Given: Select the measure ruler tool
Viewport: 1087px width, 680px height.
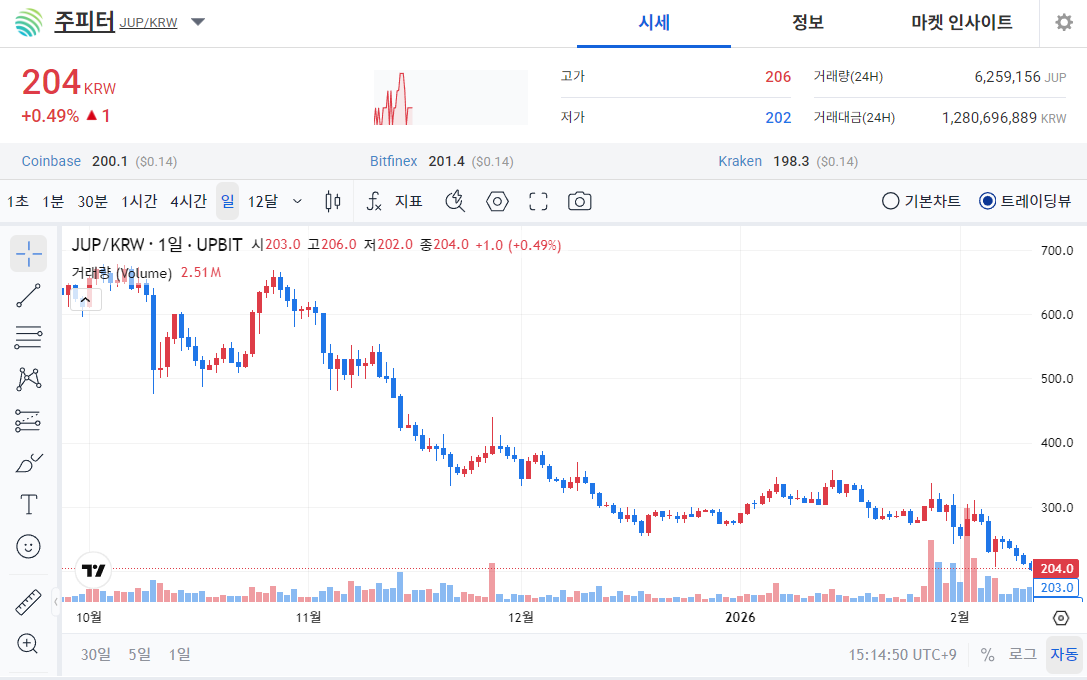Looking at the screenshot, I should click(x=28, y=602).
